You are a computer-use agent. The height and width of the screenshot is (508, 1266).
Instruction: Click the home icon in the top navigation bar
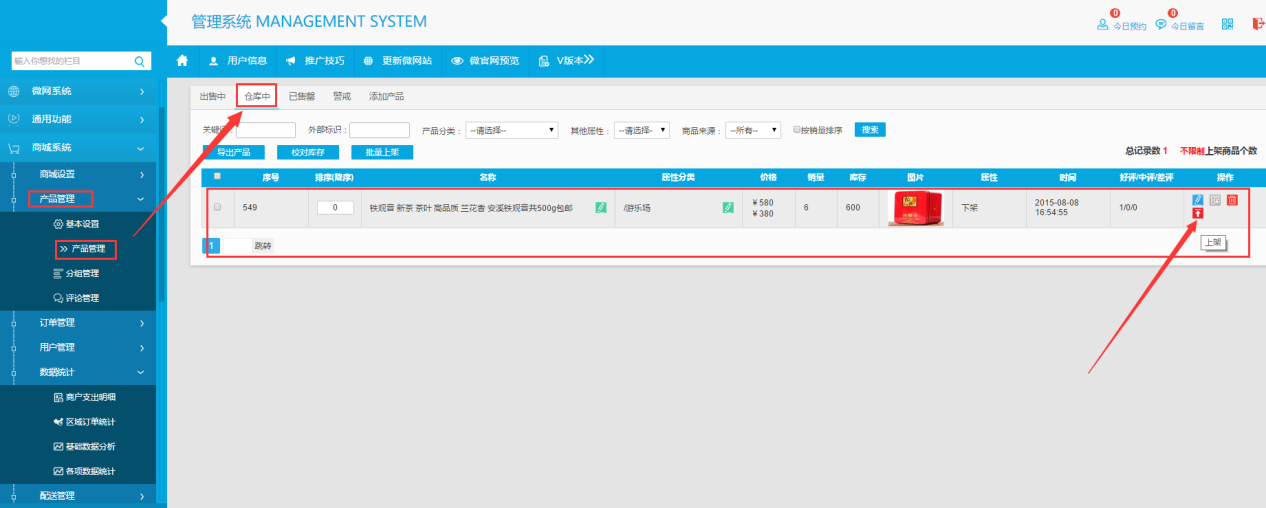click(182, 61)
